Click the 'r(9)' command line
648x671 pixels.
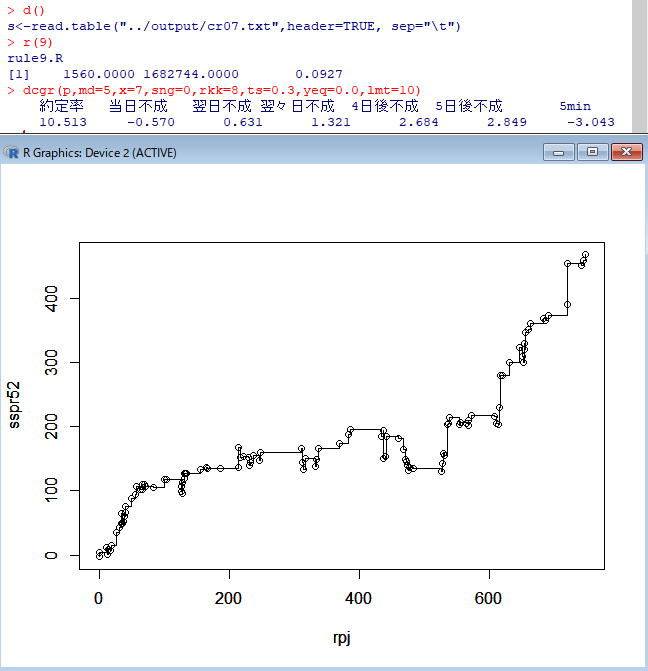[x=30, y=42]
